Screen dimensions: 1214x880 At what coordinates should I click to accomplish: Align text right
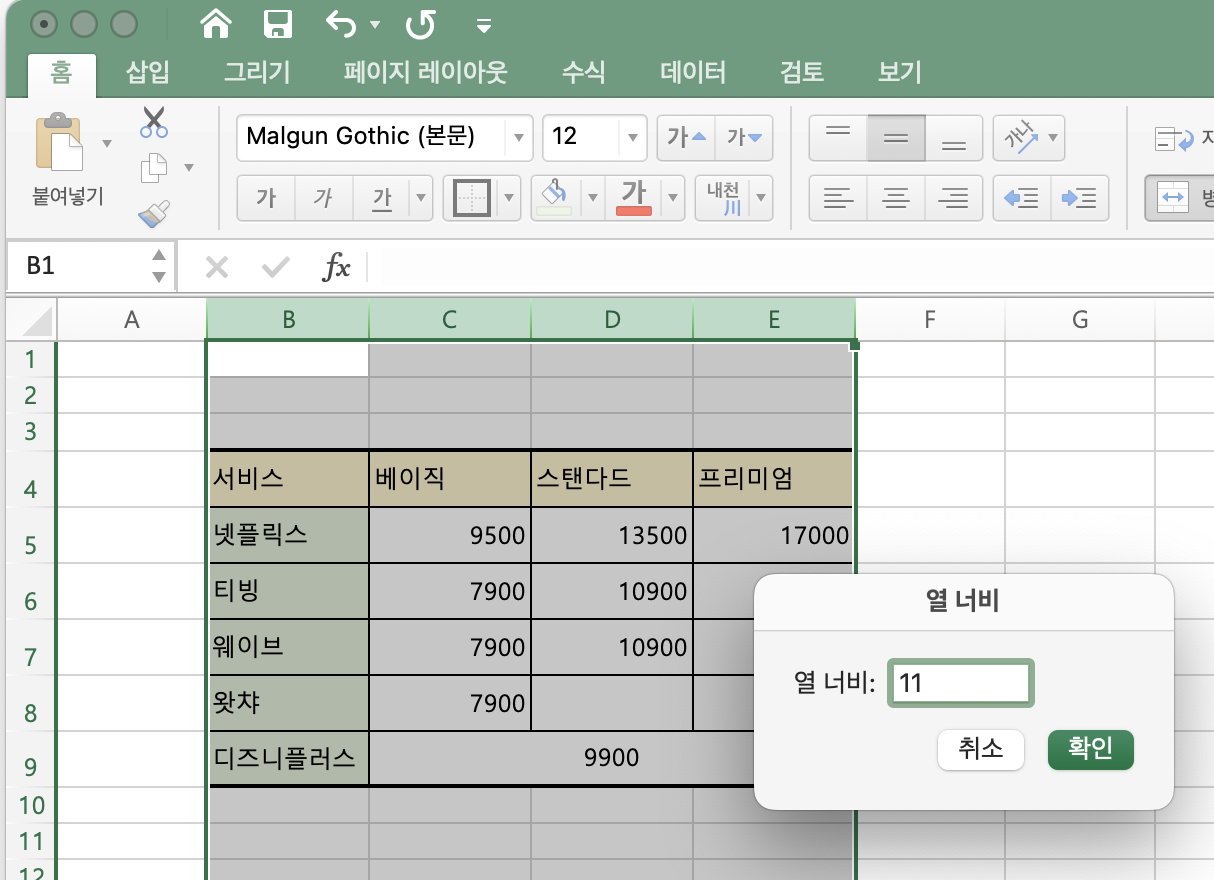(x=954, y=197)
